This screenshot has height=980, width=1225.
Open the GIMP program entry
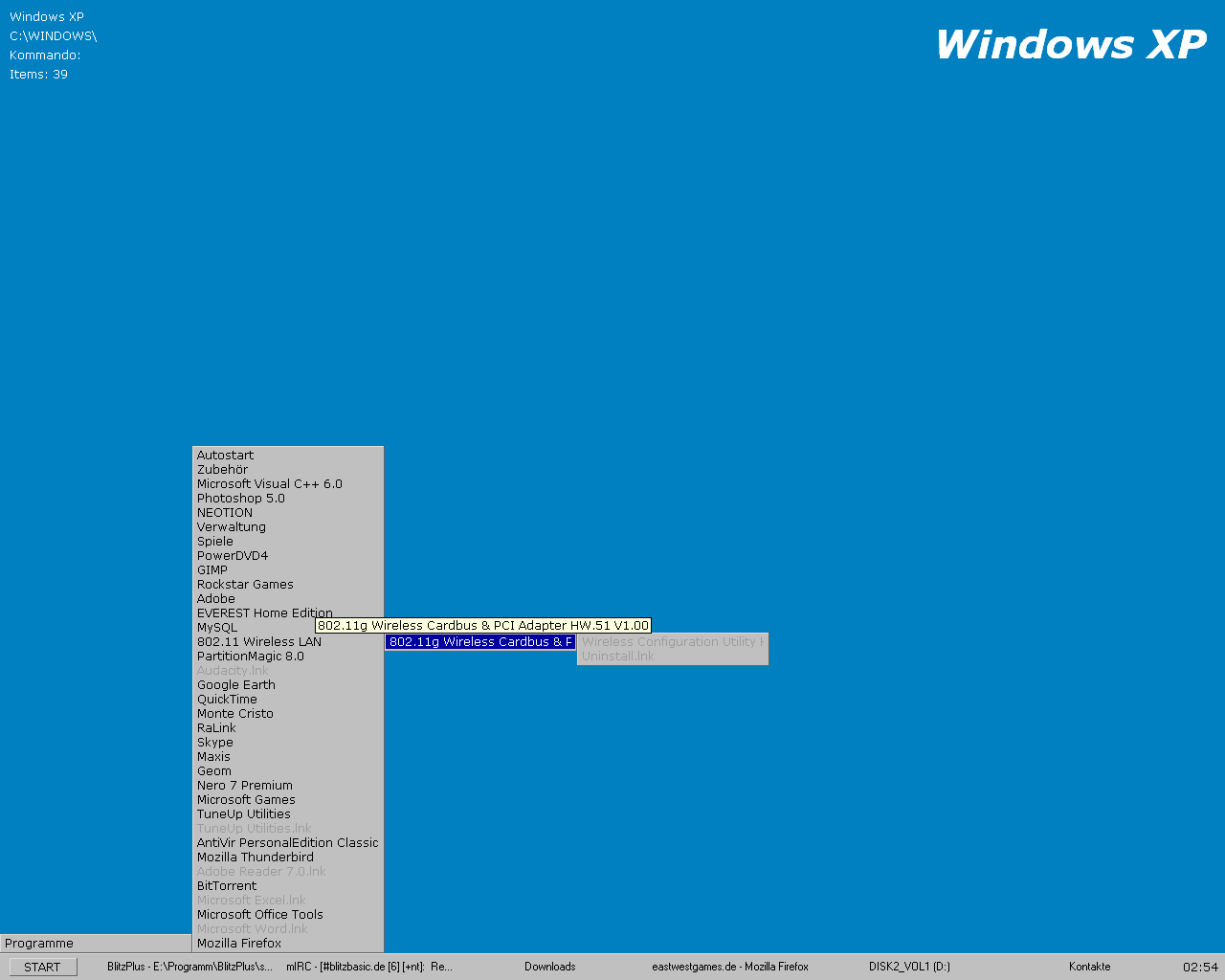point(212,570)
